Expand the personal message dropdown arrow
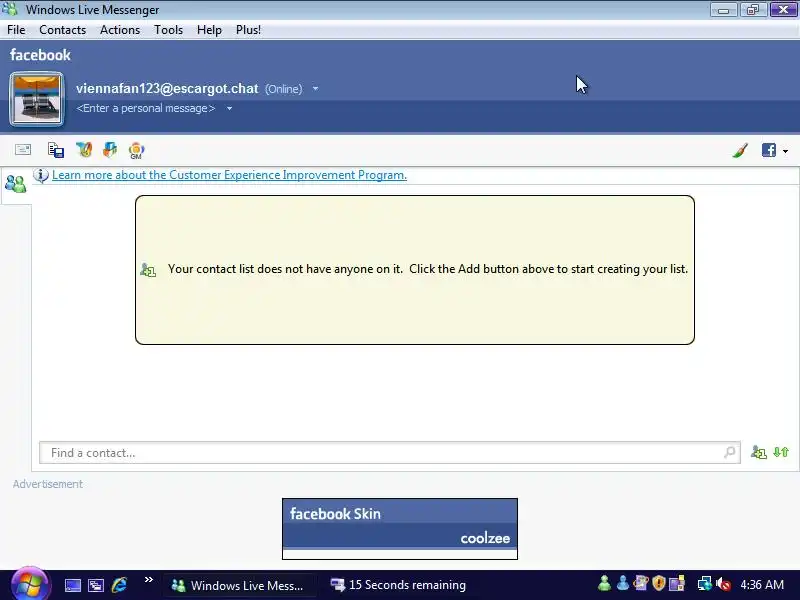The image size is (800, 600). (230, 108)
